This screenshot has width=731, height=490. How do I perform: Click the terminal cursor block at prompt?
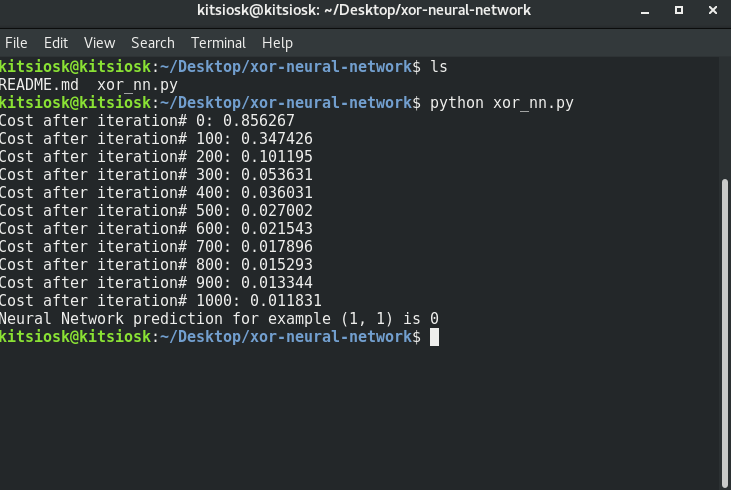tap(434, 337)
